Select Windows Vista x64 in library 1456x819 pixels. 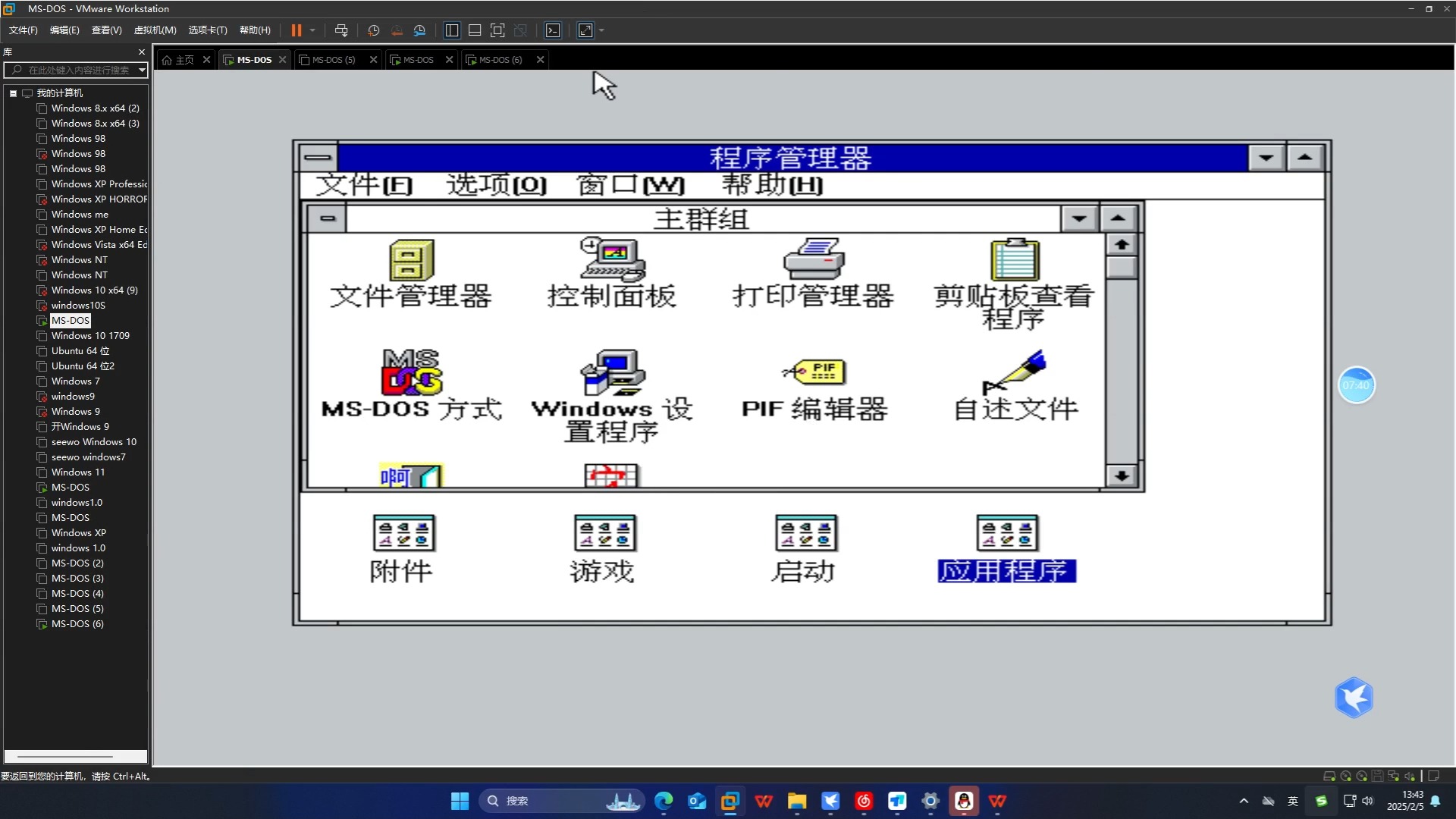[x=99, y=245]
